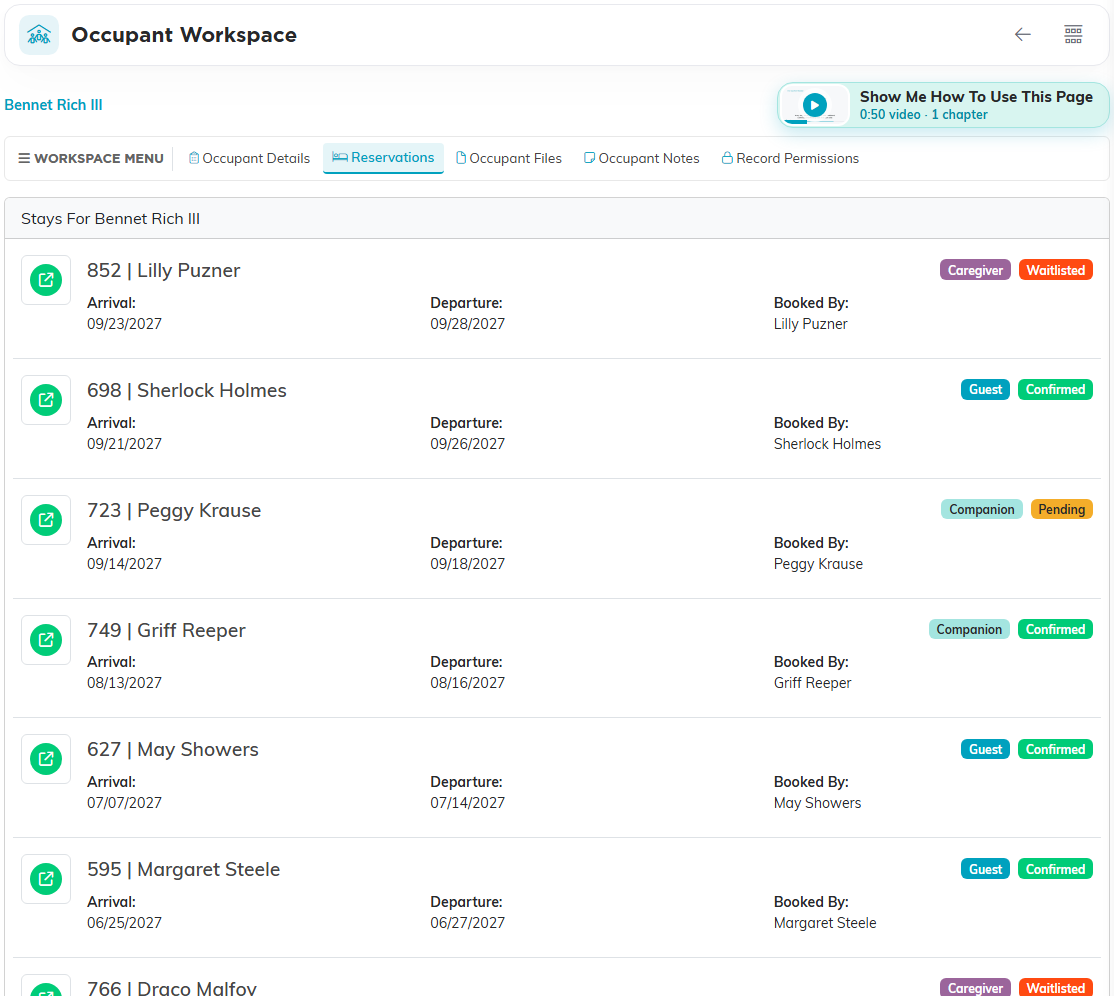Click the Occupant Workspace page title

click(184, 35)
